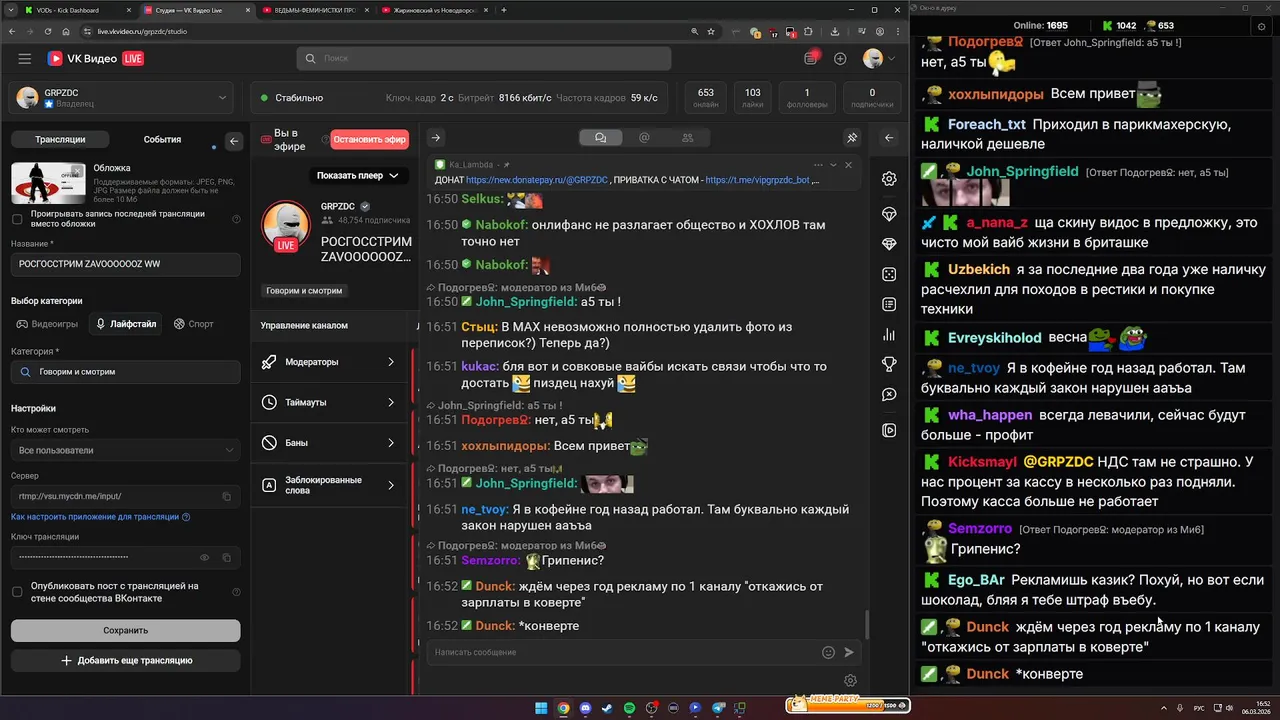The image size is (1280, 720).
Task: Click the plus circle create icon in header
Action: [x=840, y=59]
